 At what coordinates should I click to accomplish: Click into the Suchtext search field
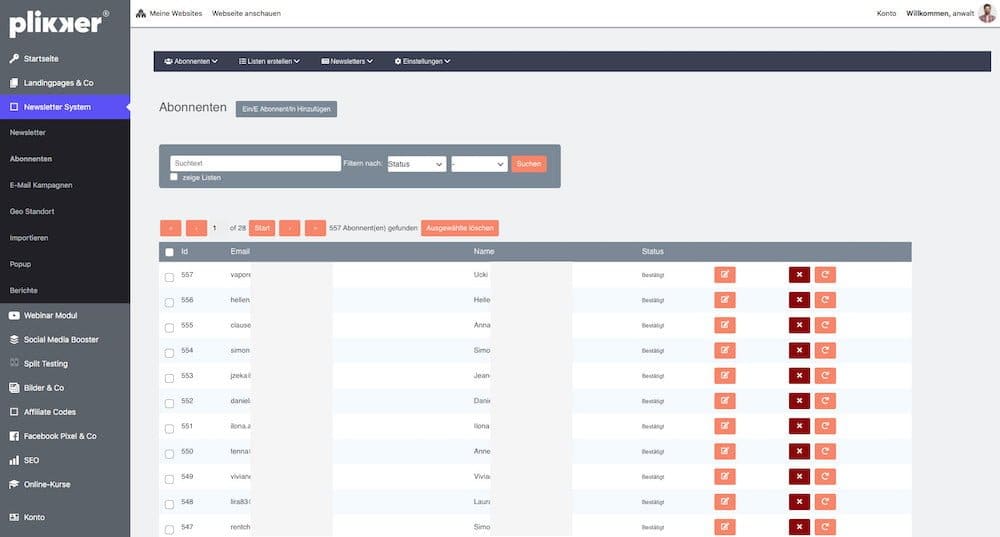coord(256,163)
